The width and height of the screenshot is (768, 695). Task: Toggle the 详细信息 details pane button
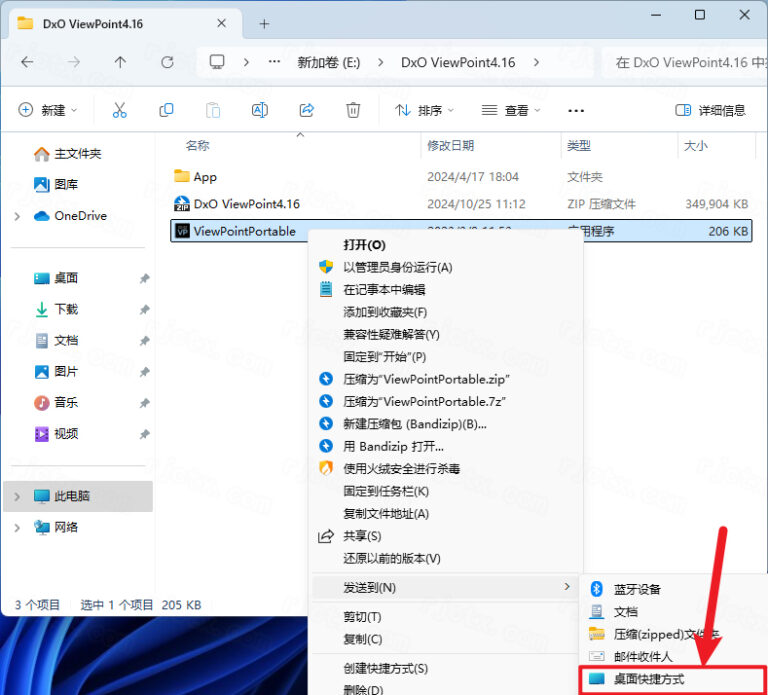coord(710,110)
